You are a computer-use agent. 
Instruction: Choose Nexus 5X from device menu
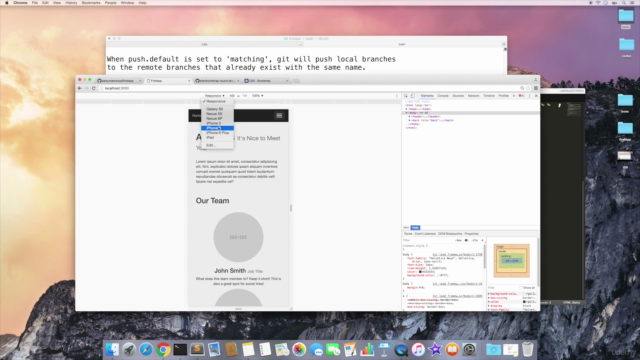pos(217,114)
